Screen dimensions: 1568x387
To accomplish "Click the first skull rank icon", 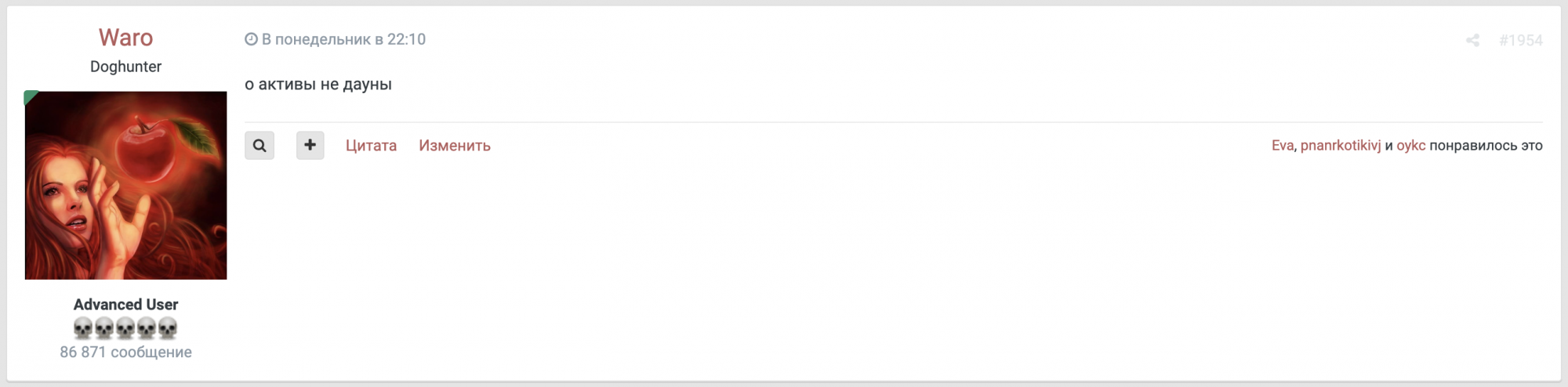I will point(83,327).
